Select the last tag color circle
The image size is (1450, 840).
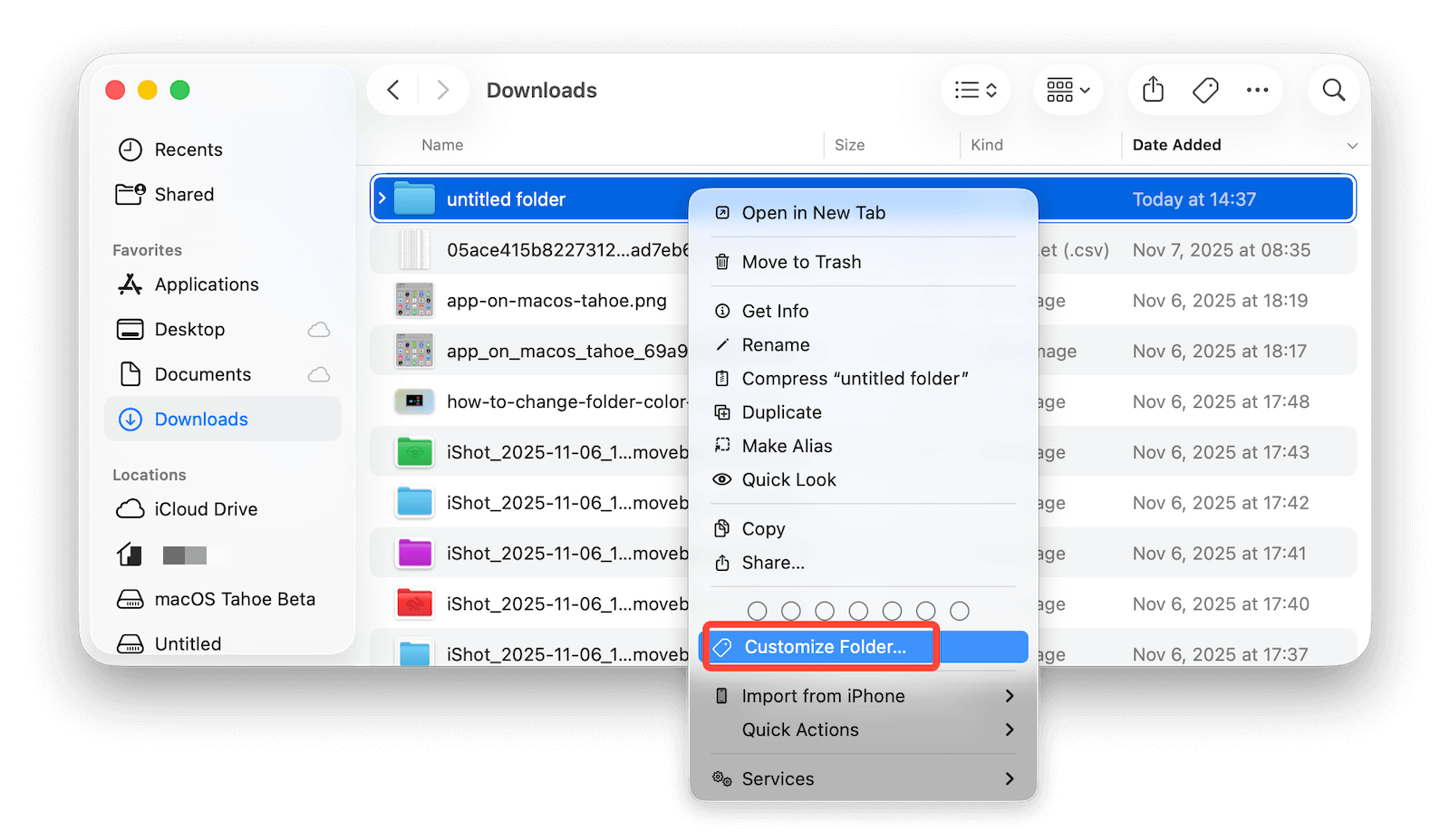point(960,611)
